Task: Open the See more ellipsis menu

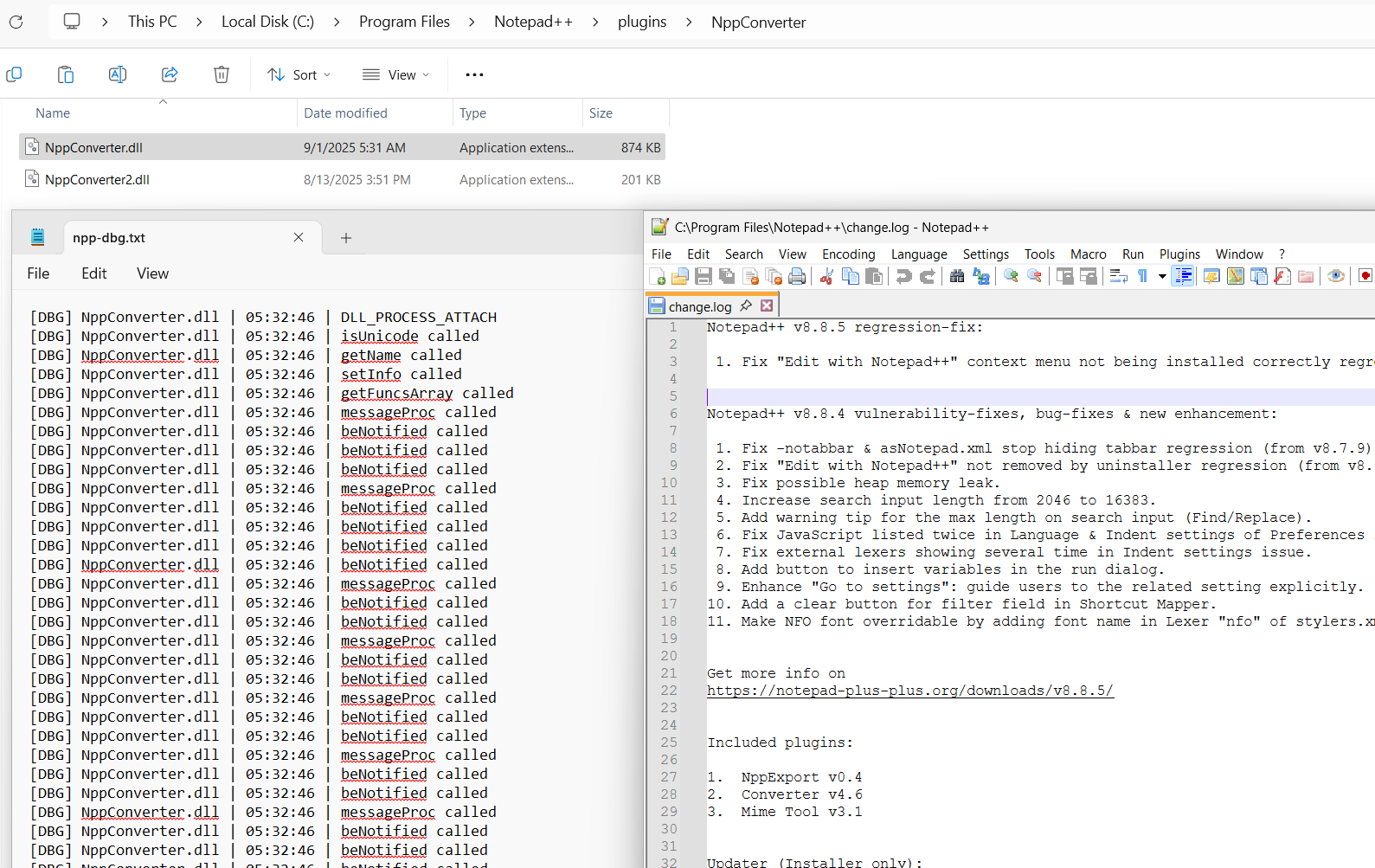Action: 474,74
